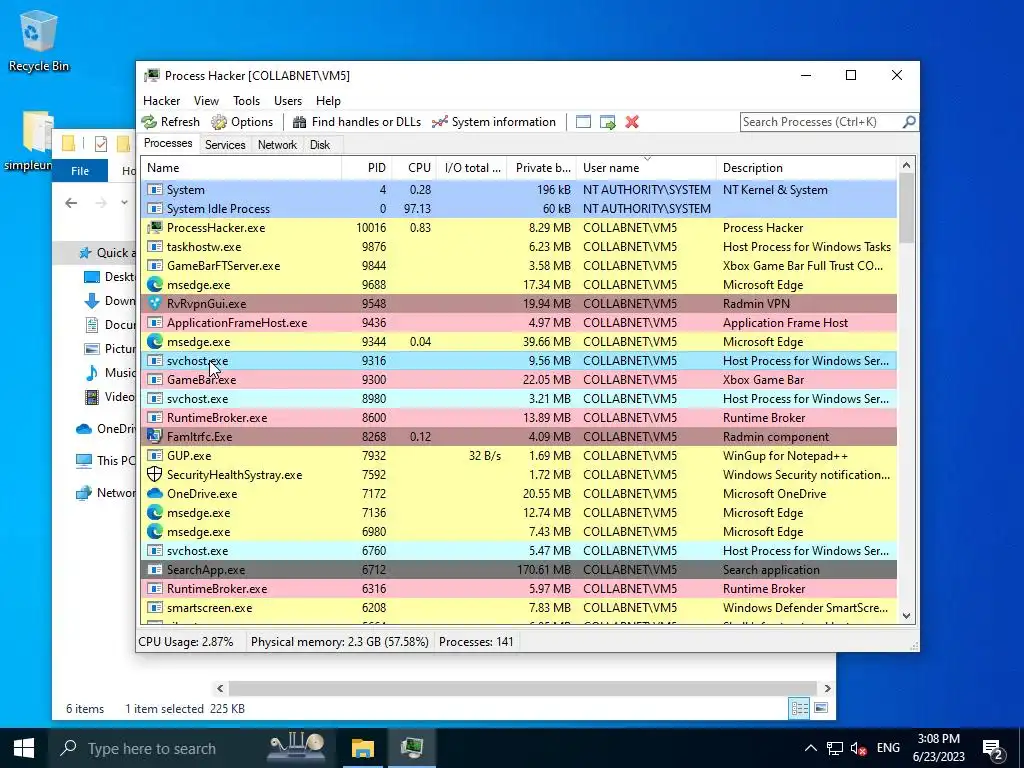Open the File tab in File Explorer
The width and height of the screenshot is (1024, 768).
[80, 171]
